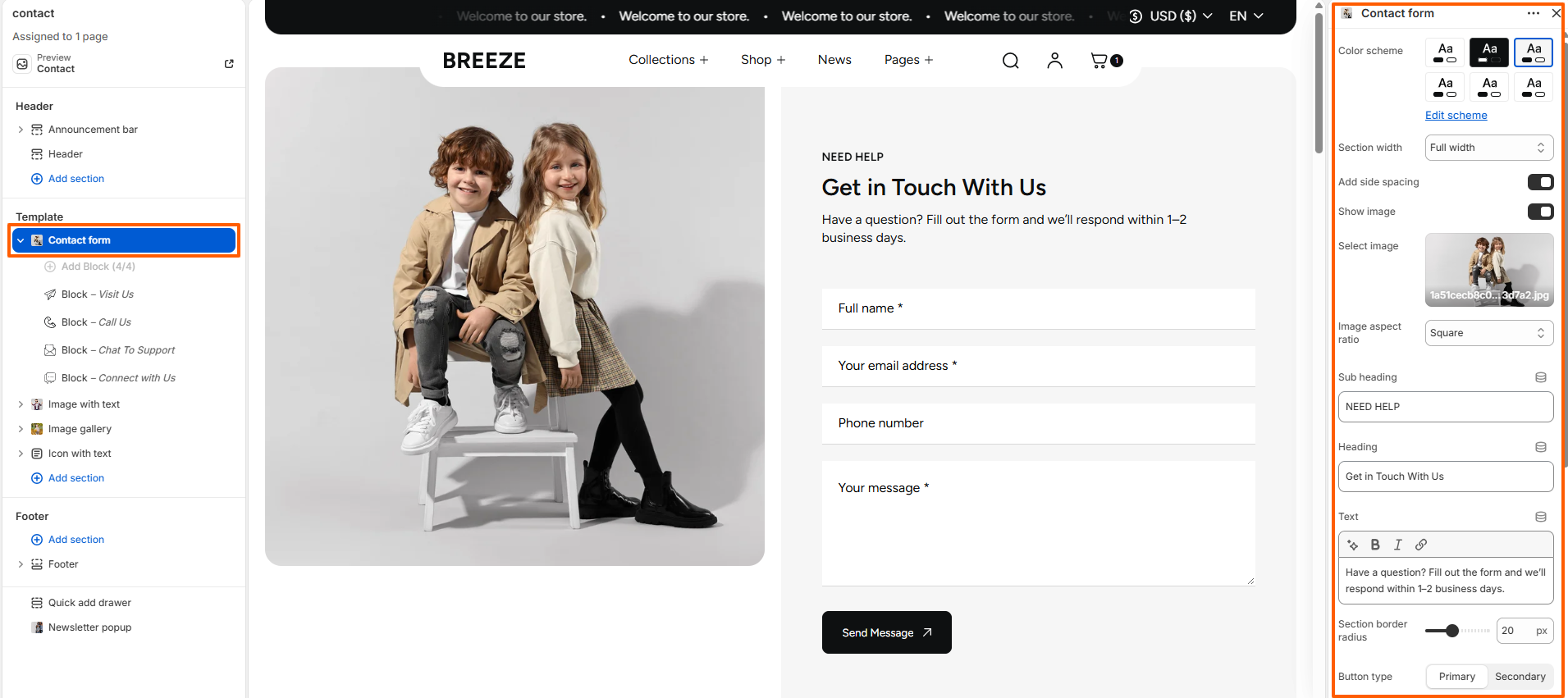Click the Send Message button
1568x698 pixels.
(x=886, y=632)
